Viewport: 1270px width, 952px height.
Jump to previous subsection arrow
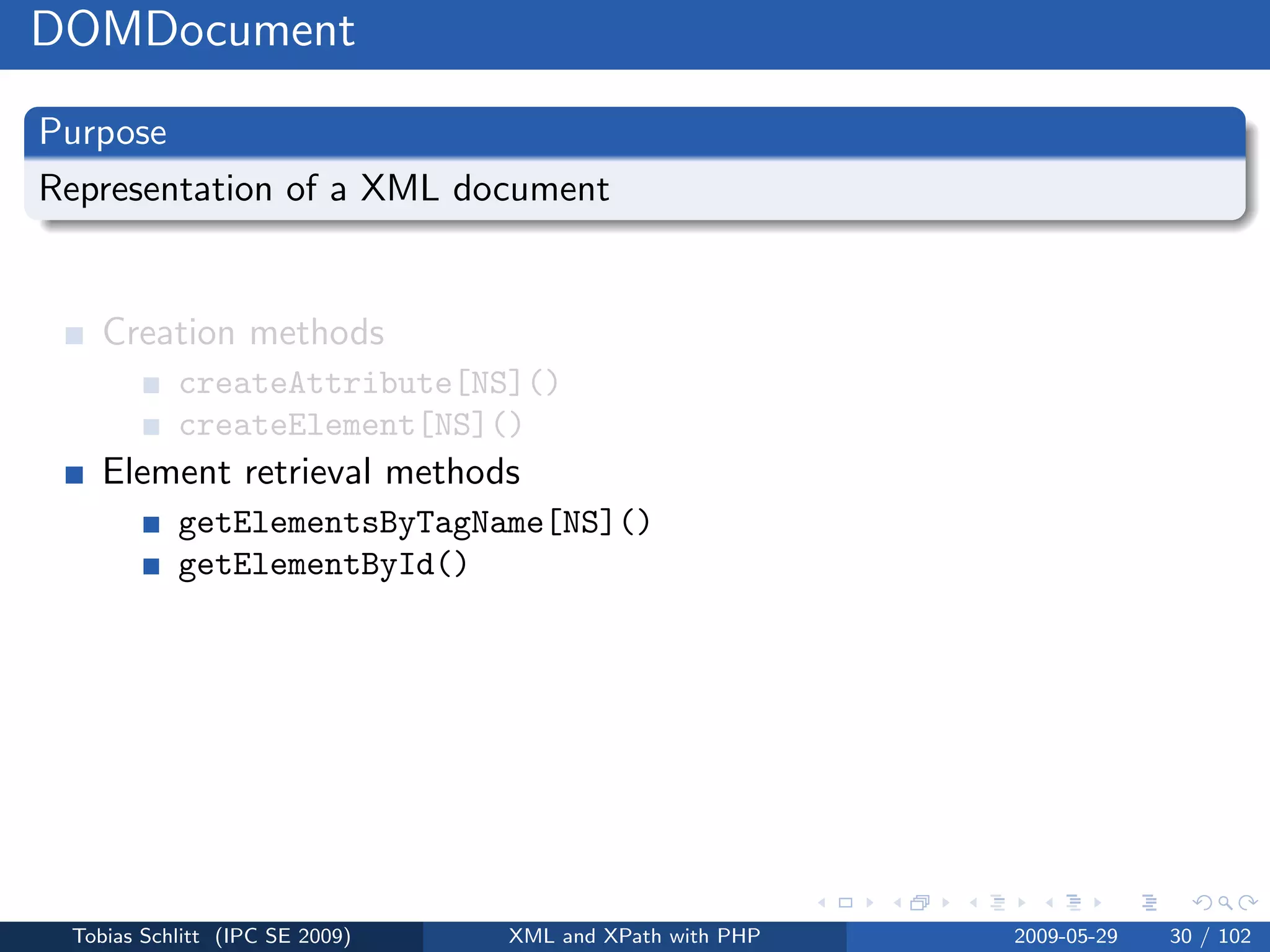click(x=974, y=903)
